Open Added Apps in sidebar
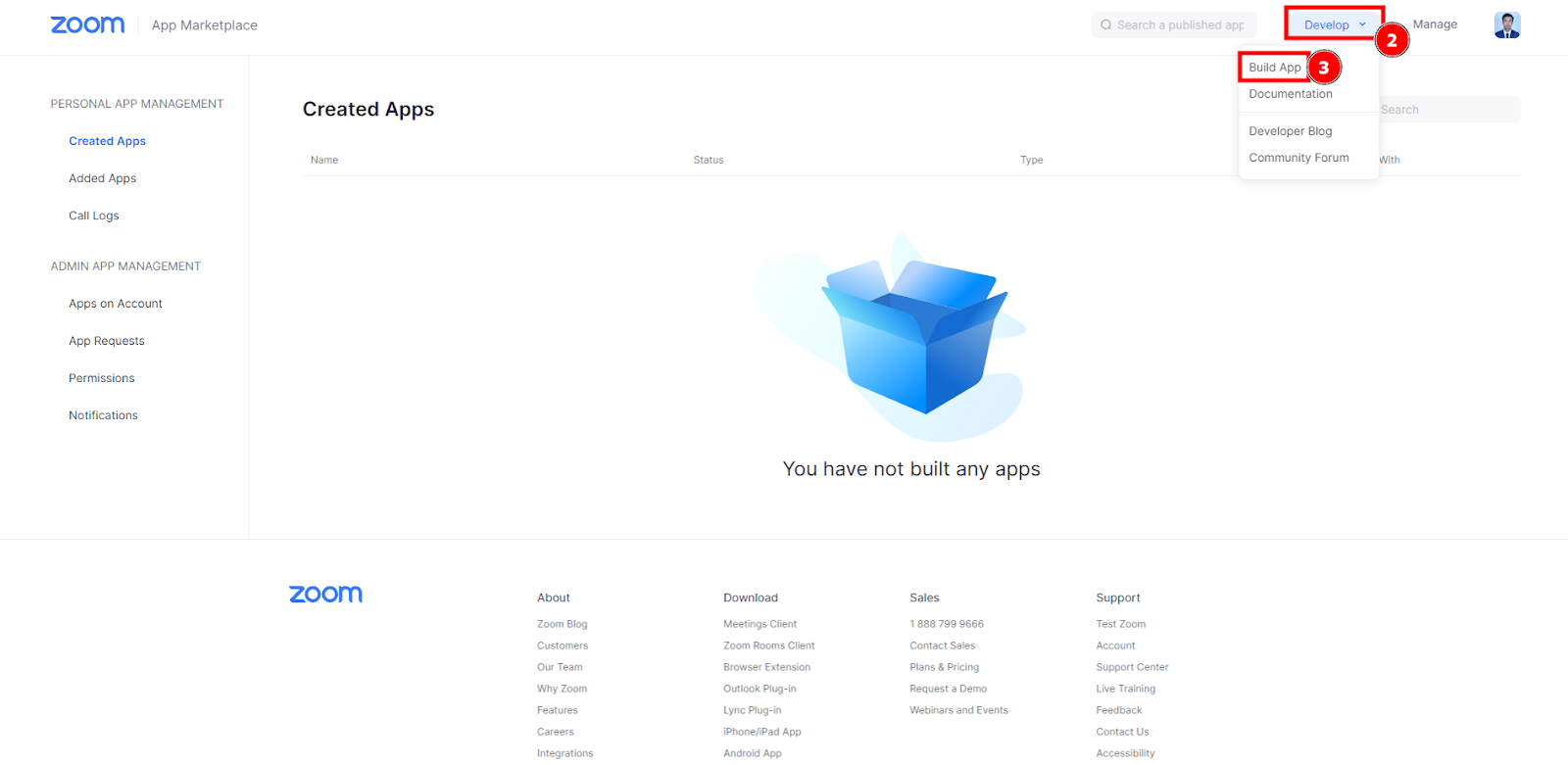Screen dimensions: 1568x765 (102, 178)
